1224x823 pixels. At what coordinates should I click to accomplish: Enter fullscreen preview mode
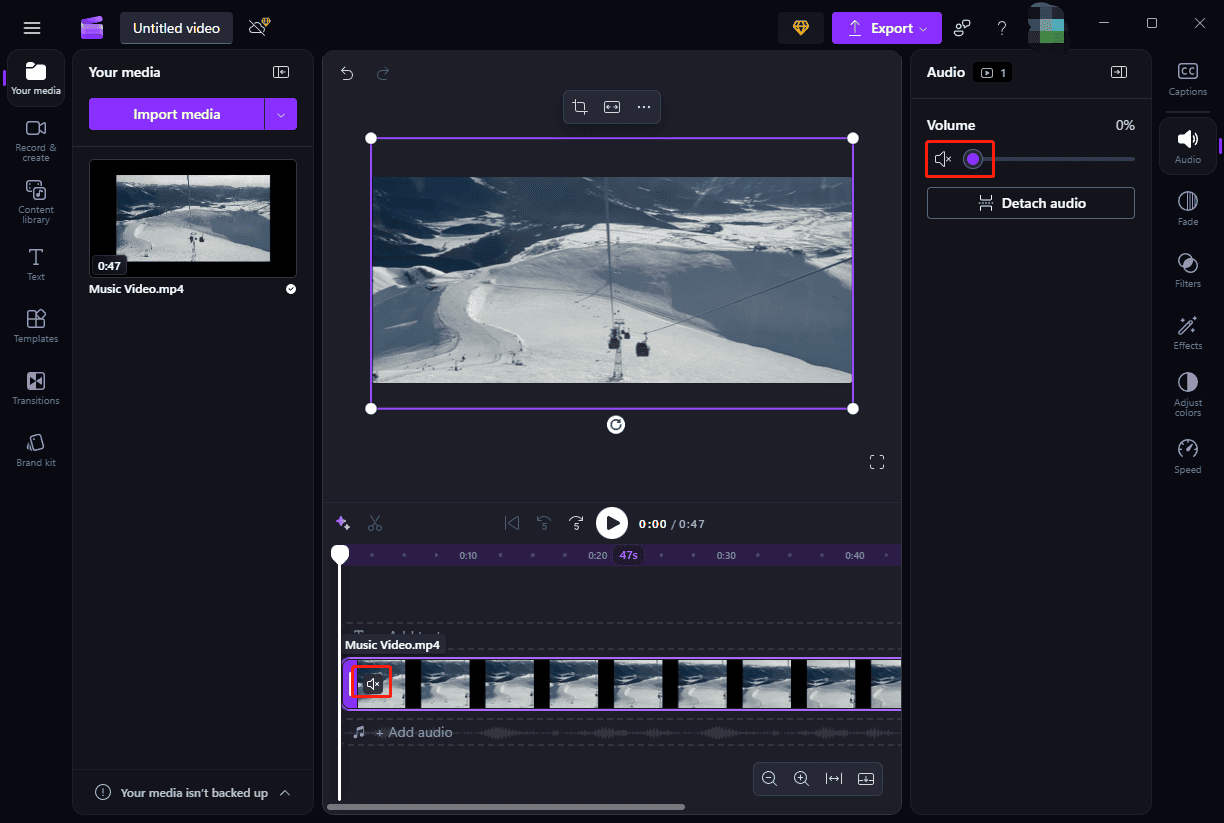(877, 461)
